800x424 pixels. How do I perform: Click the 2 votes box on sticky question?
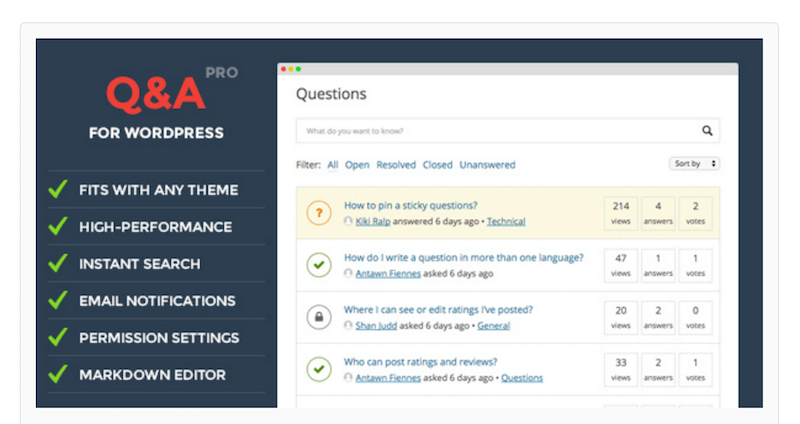pos(695,212)
